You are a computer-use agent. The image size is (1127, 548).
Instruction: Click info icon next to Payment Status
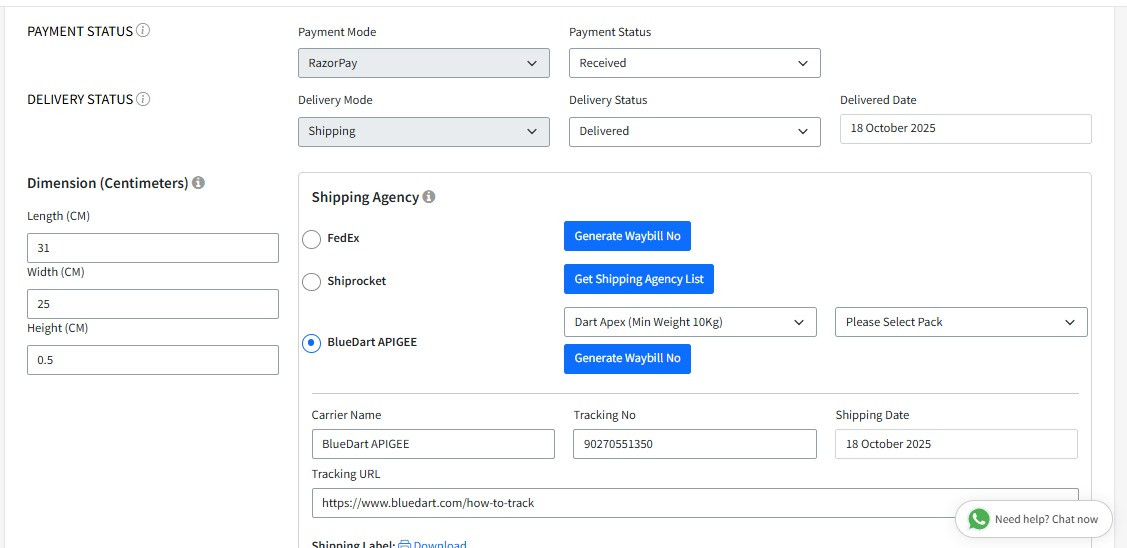[143, 31]
